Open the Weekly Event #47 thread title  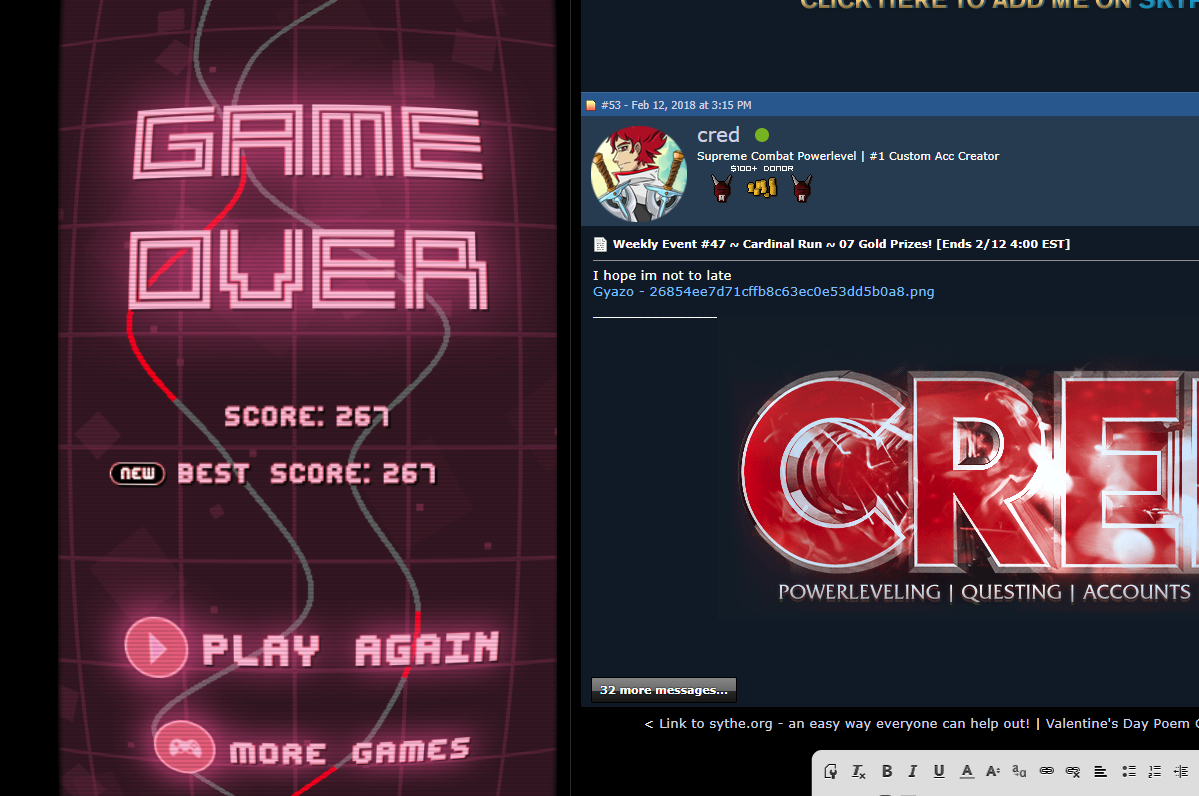841,244
